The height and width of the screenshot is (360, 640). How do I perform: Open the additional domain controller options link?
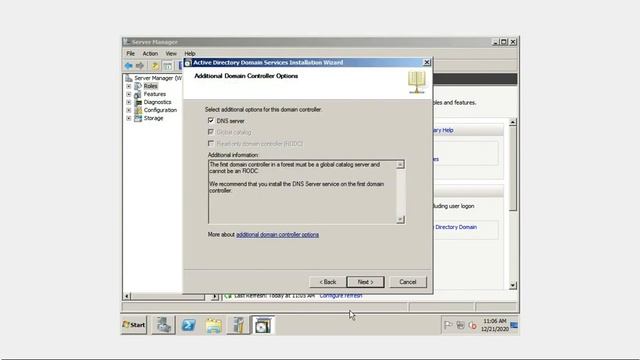pos(278,235)
